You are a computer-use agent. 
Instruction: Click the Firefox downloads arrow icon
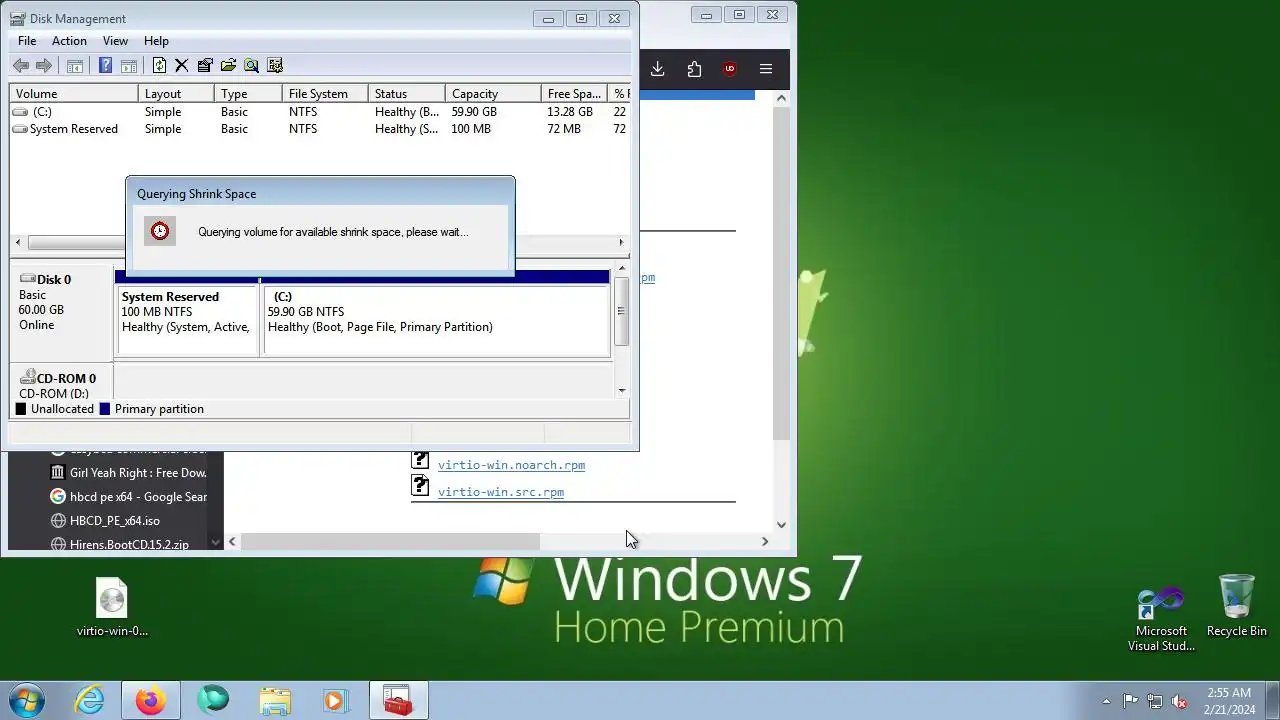point(657,69)
